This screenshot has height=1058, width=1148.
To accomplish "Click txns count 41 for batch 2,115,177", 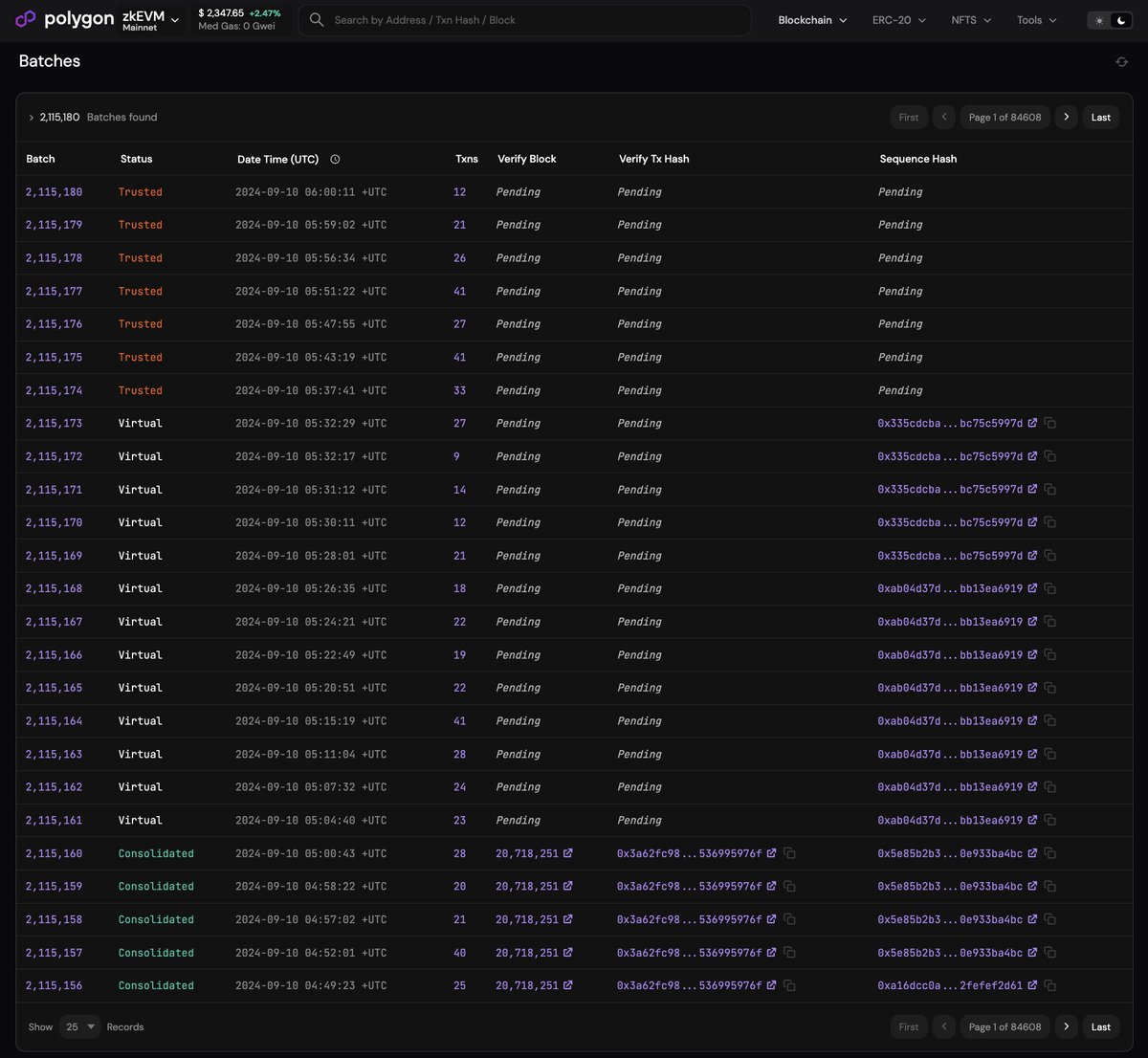I will coord(460,291).
